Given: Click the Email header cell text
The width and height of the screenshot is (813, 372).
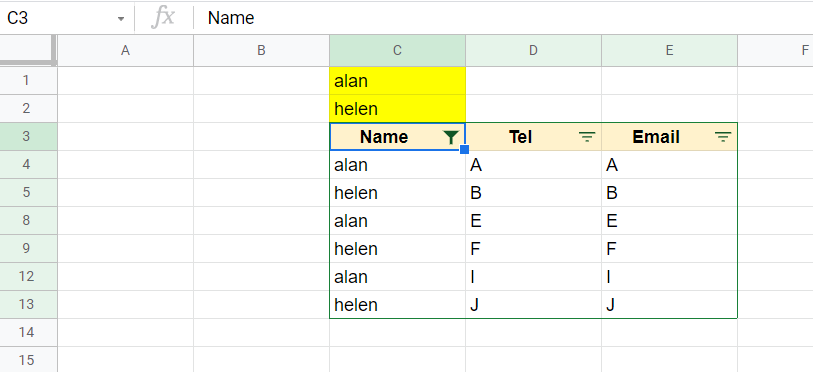Looking at the screenshot, I should (656, 137).
